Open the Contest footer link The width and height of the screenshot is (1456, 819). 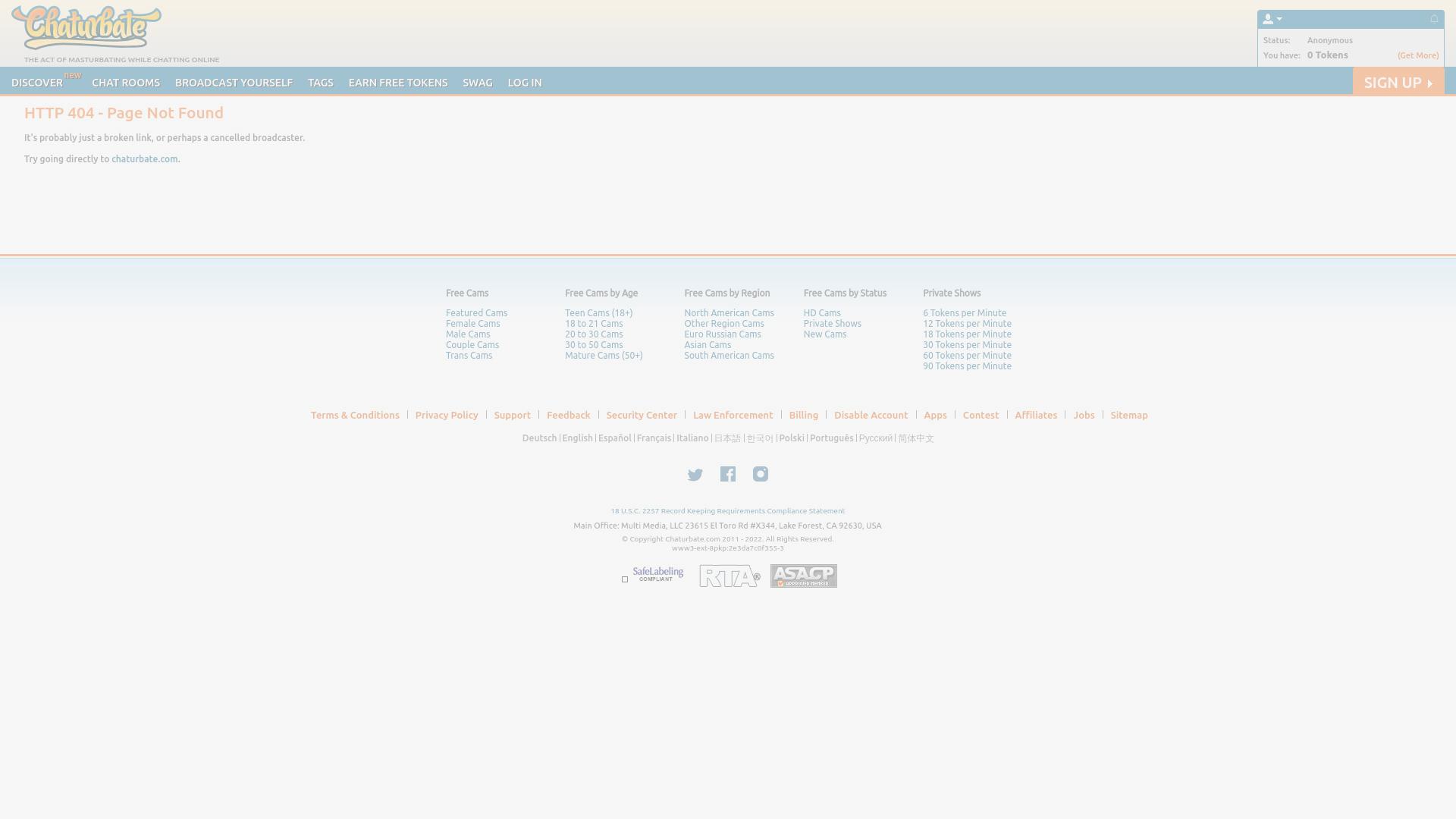tap(981, 416)
